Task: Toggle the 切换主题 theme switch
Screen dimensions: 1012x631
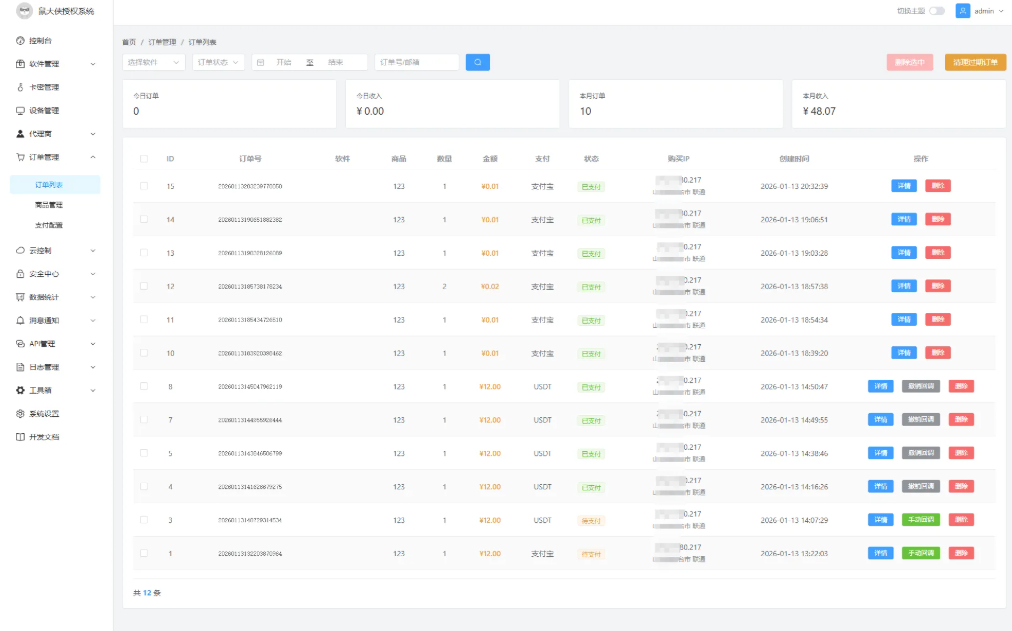Action: pyautogui.click(x=936, y=11)
